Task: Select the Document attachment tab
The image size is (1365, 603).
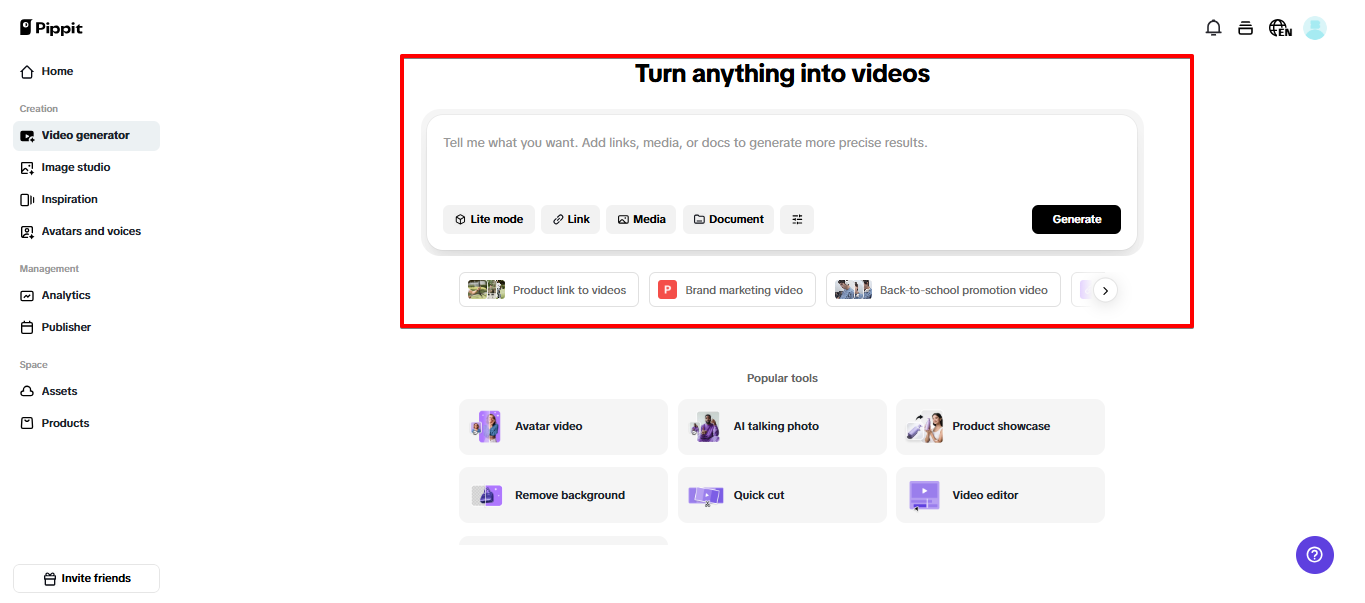Action: tap(728, 219)
